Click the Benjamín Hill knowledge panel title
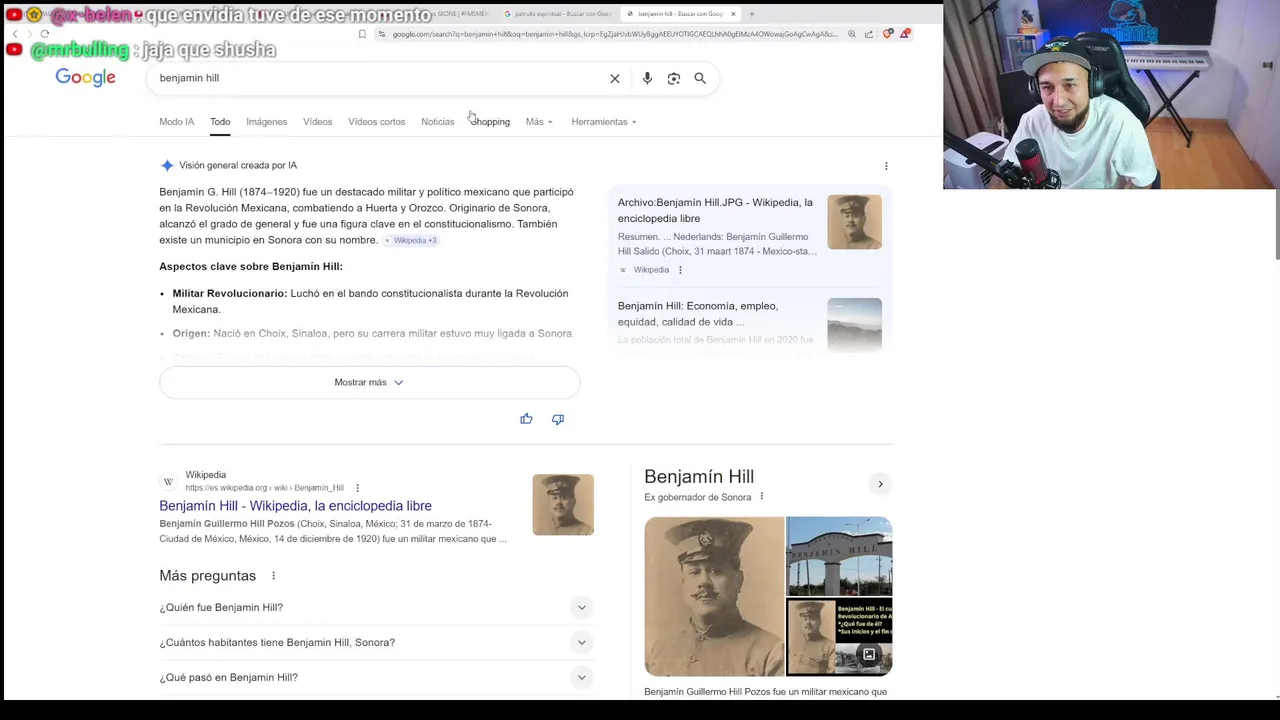 point(699,477)
